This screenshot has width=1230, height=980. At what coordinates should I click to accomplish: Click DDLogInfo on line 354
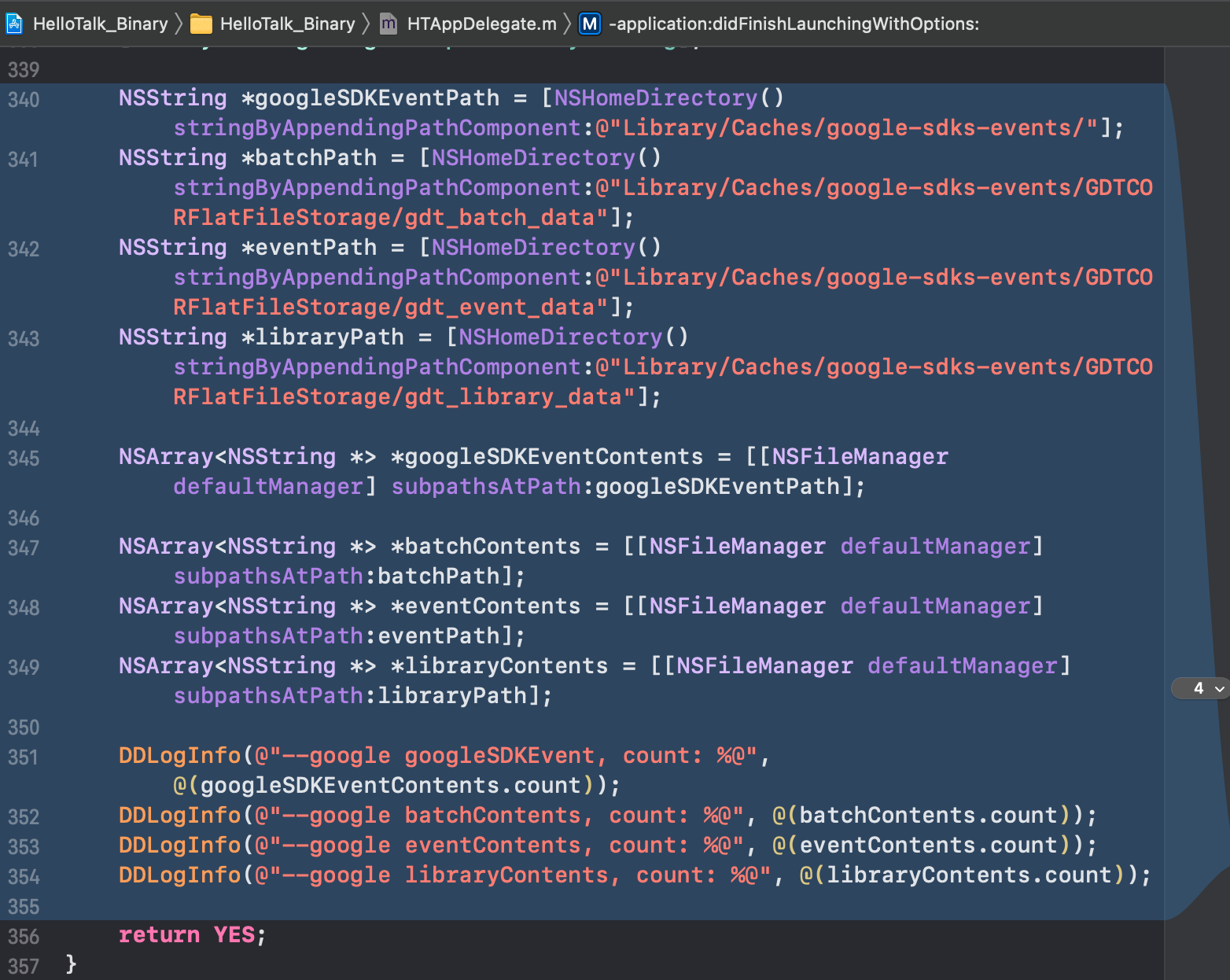pyautogui.click(x=179, y=875)
